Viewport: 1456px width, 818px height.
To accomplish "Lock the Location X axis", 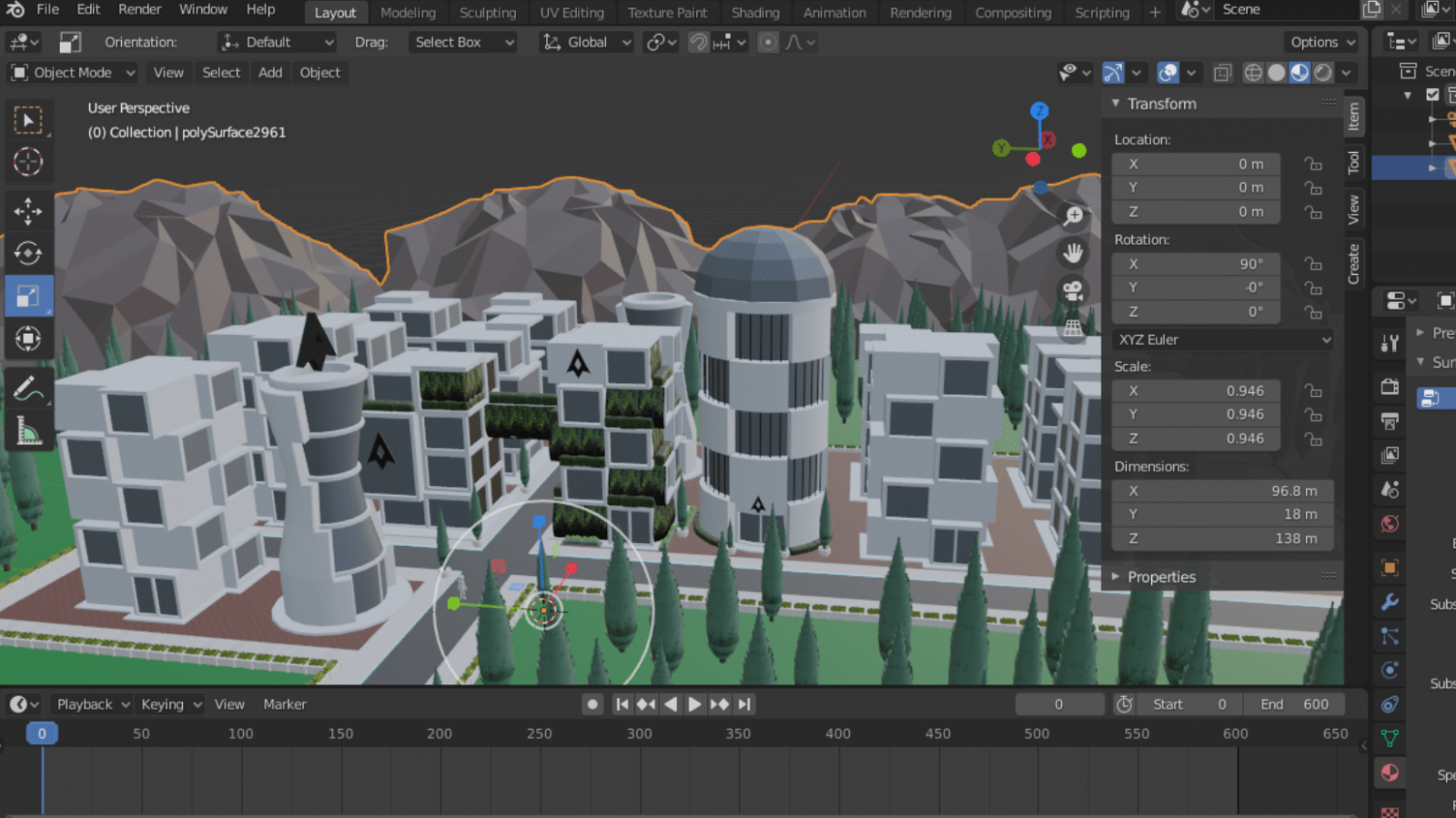I will coord(1312,164).
